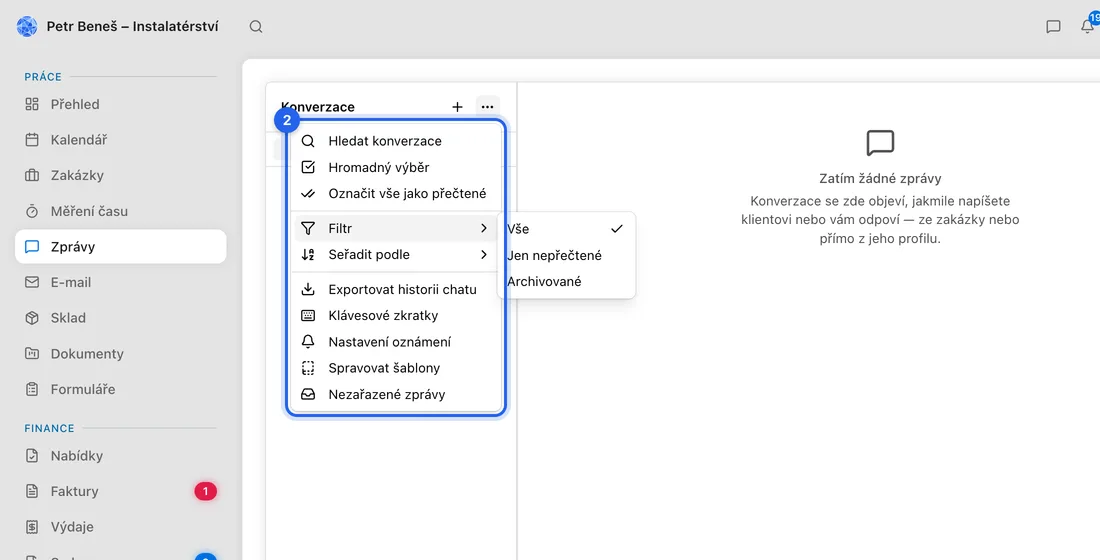Open Přehled in sidebar
Viewport: 1100px width, 560px height.
point(121,105)
